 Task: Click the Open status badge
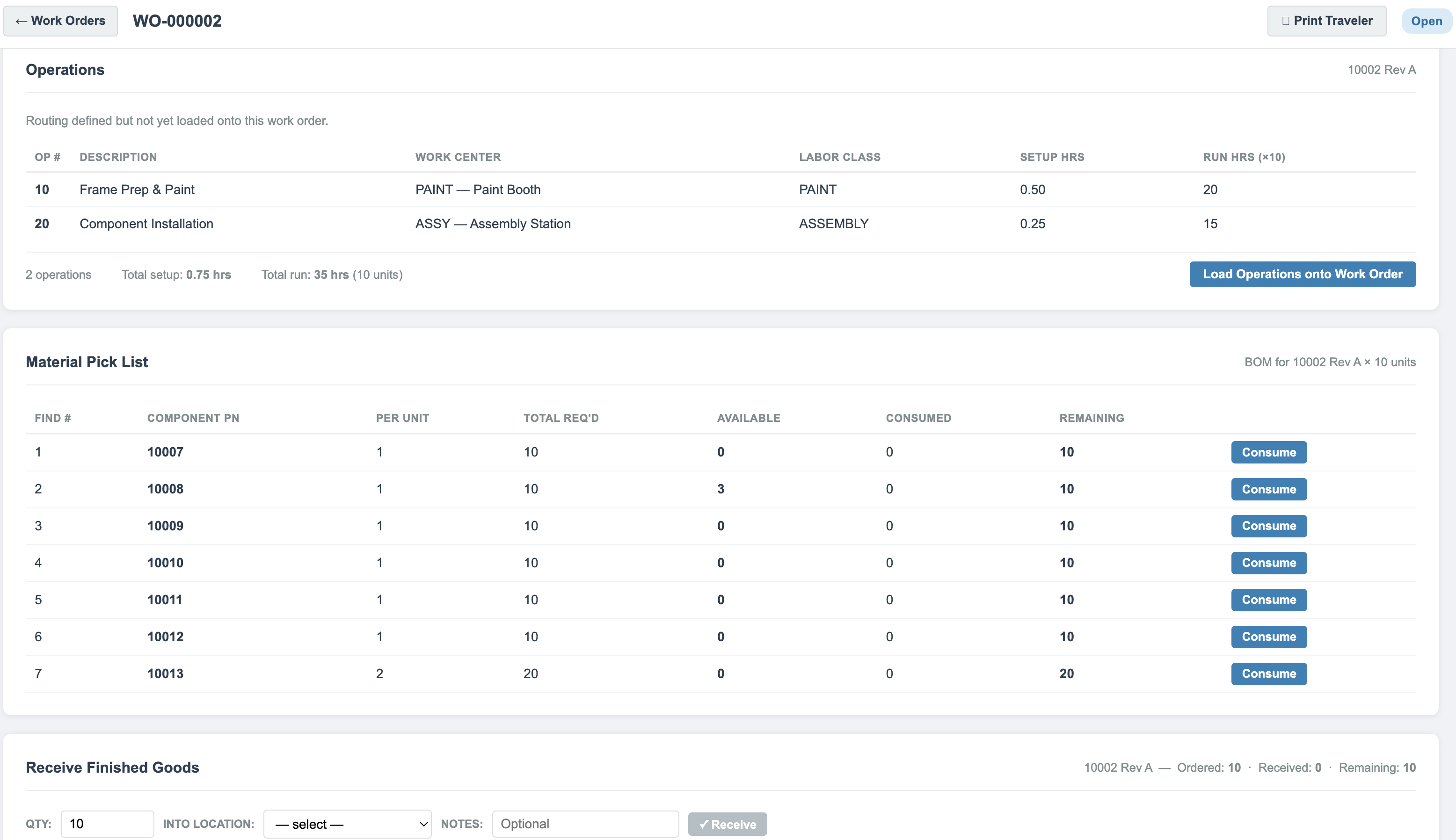click(1427, 22)
